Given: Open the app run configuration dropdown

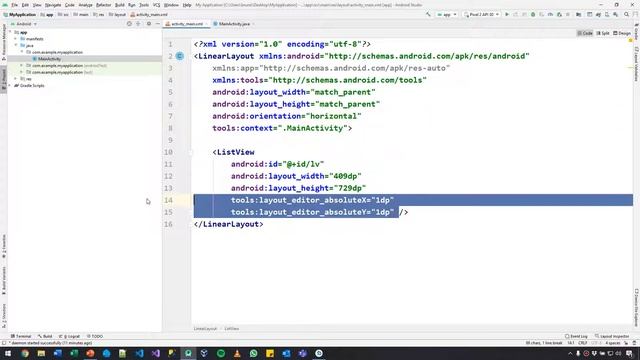Looking at the screenshot, I should point(447,14).
